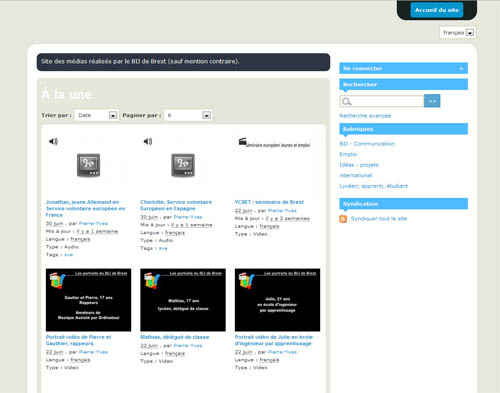500x393 pixels.
Task: Click Pierre-Yves author link under Jonathan item
Action: (x=93, y=223)
